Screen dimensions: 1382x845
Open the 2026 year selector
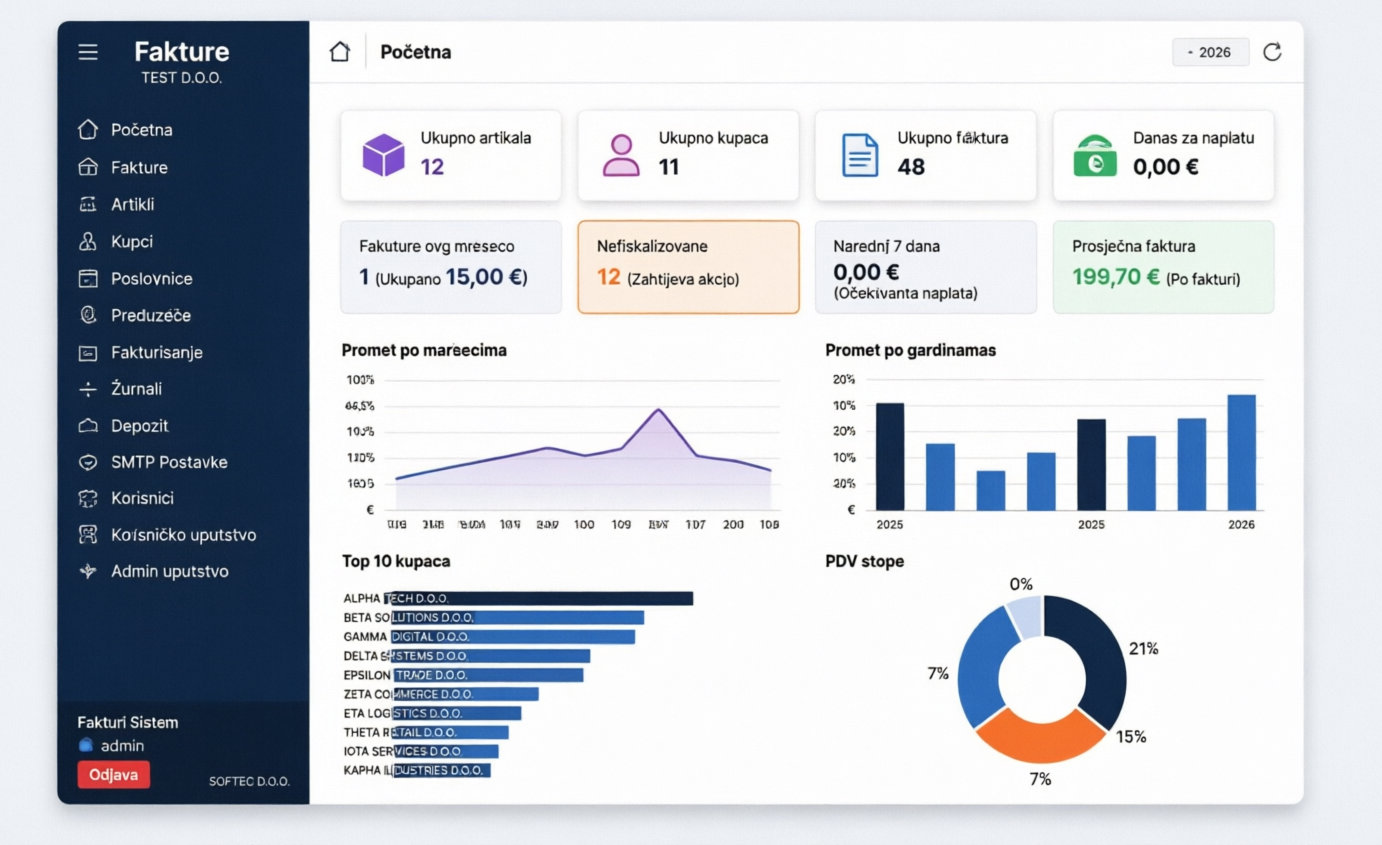[1211, 52]
